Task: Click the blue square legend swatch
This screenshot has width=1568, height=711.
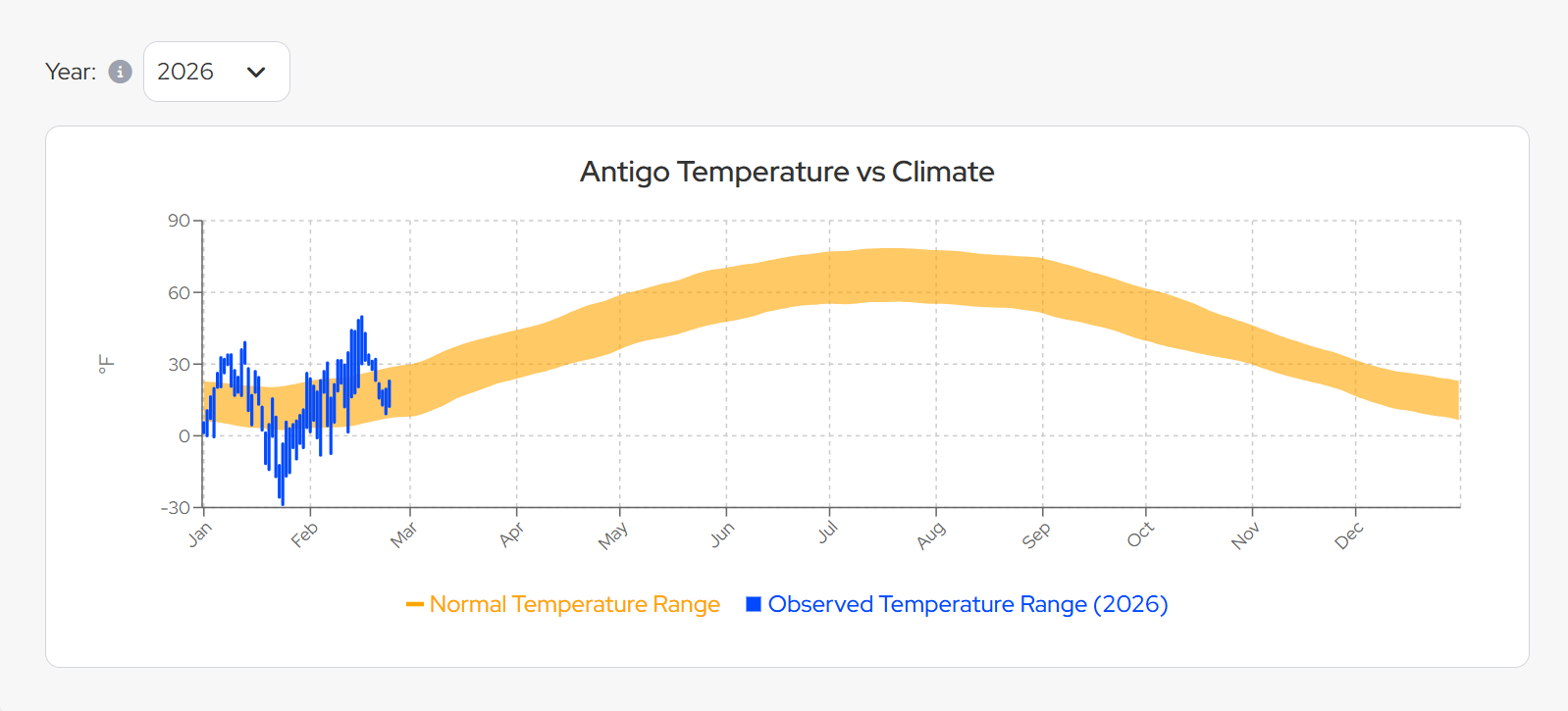Action: pos(754,604)
